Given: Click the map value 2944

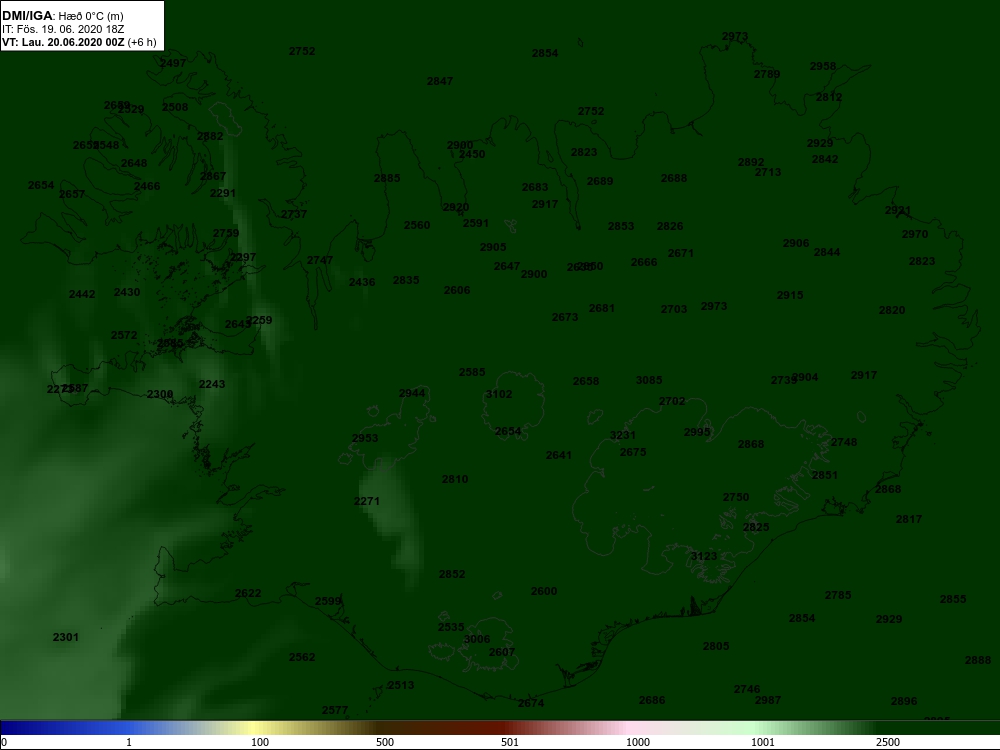Looking at the screenshot, I should click(412, 393).
